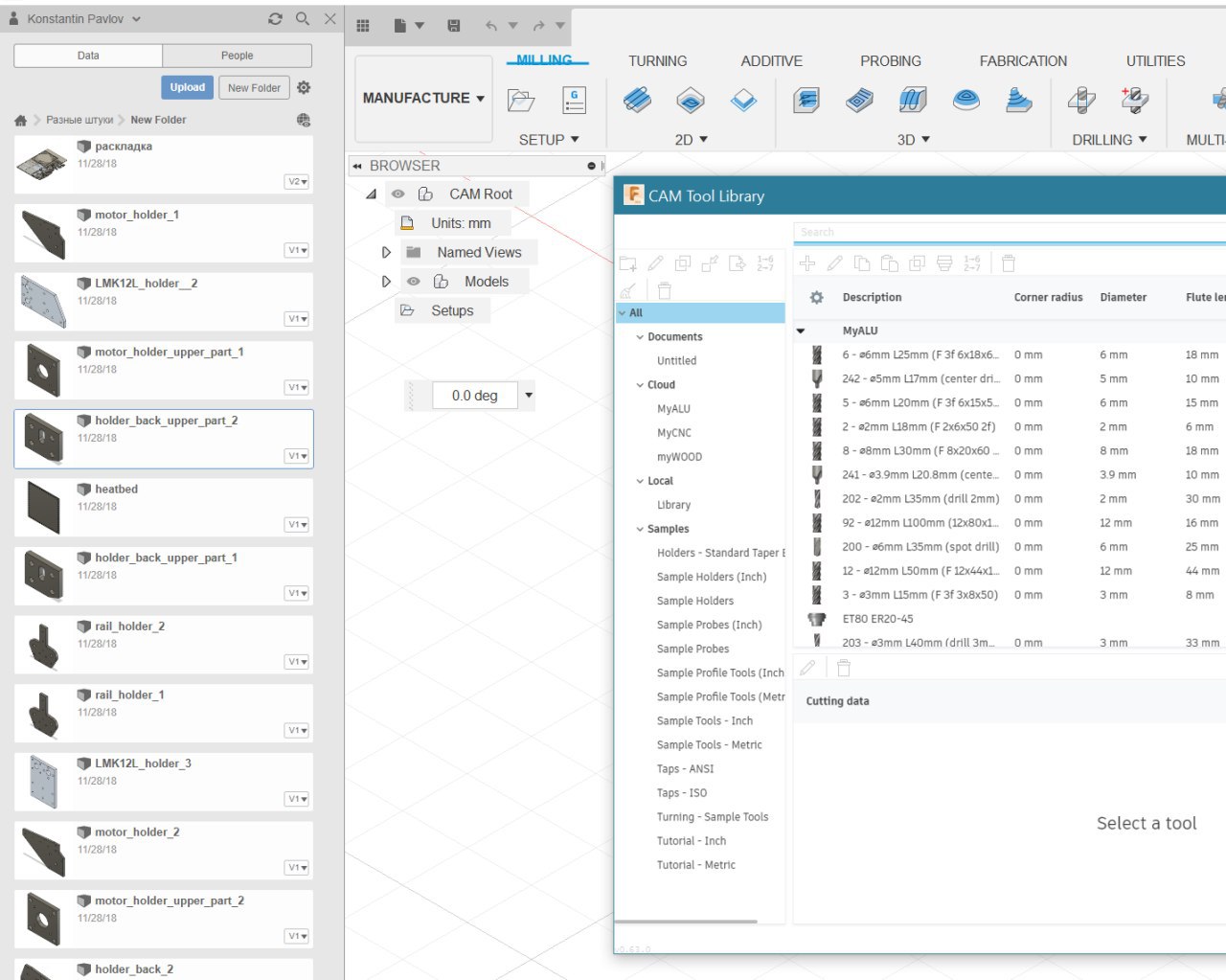
Task: Select the 2D Pocket milling tool
Action: [x=691, y=100]
